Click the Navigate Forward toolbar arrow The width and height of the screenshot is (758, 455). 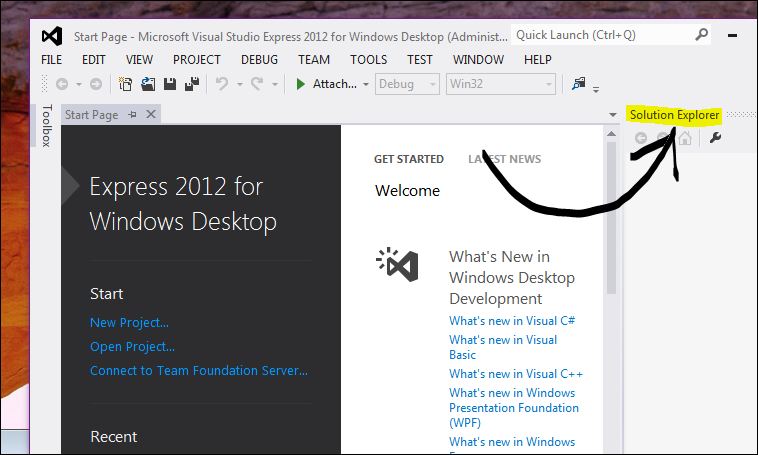(96, 84)
